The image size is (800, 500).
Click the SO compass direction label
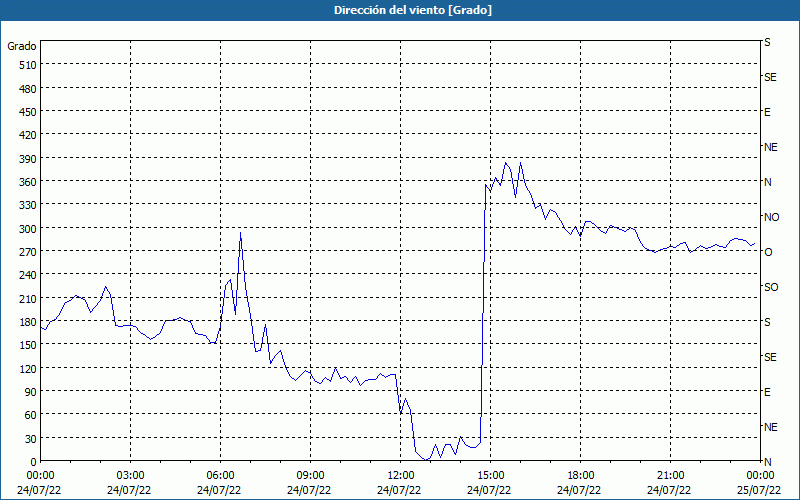[771, 287]
